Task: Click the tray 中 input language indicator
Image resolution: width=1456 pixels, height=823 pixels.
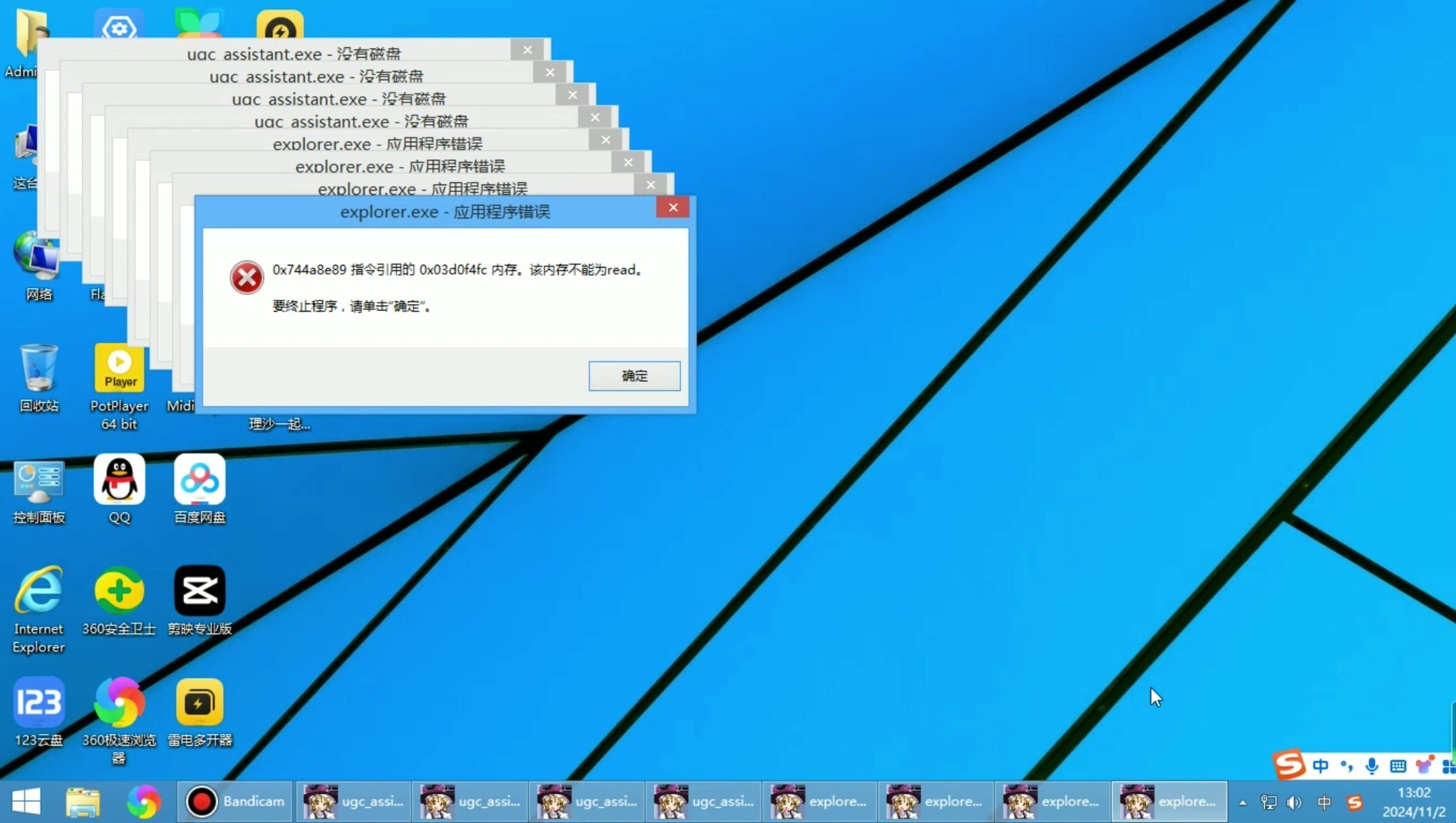Action: click(x=1324, y=802)
